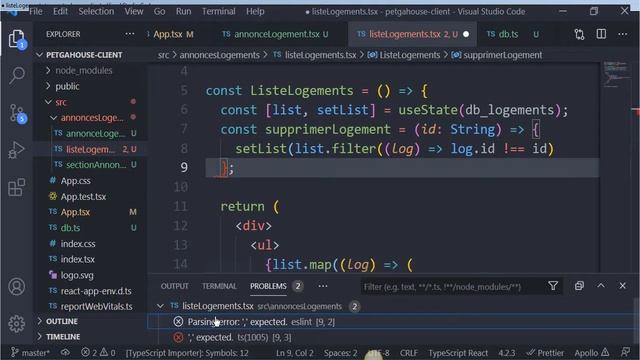The image size is (640, 360).
Task: Click the open changes compare icon
Action: (x=579, y=34)
